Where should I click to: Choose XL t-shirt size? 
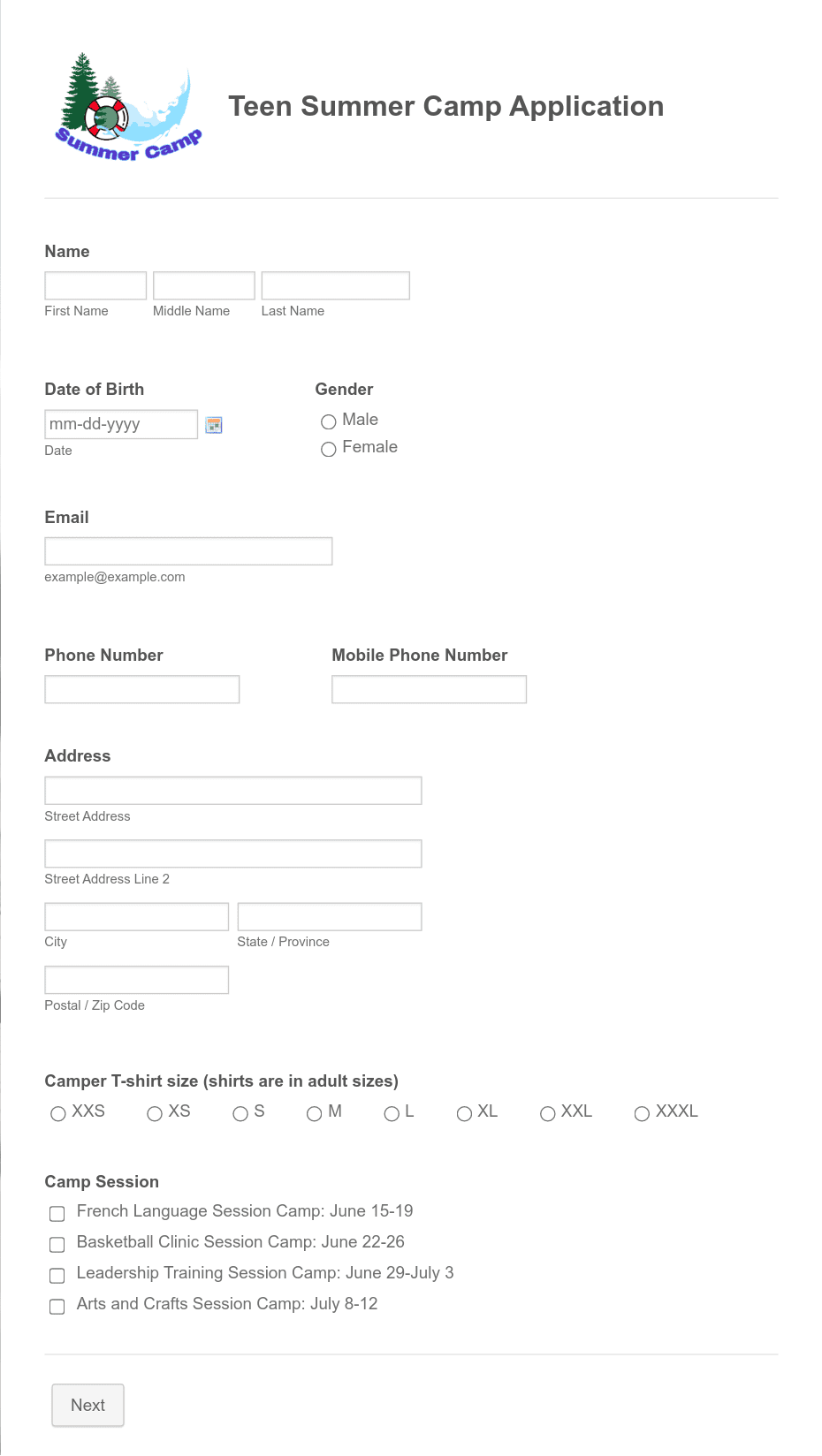(464, 1113)
